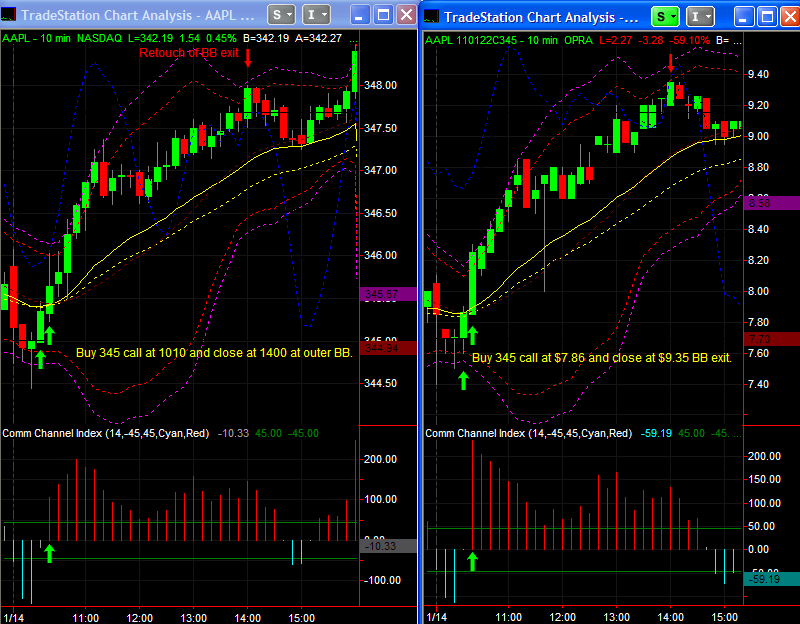Click left Comm Channel Index indicator label
The width and height of the screenshot is (800, 624).
click(x=106, y=433)
